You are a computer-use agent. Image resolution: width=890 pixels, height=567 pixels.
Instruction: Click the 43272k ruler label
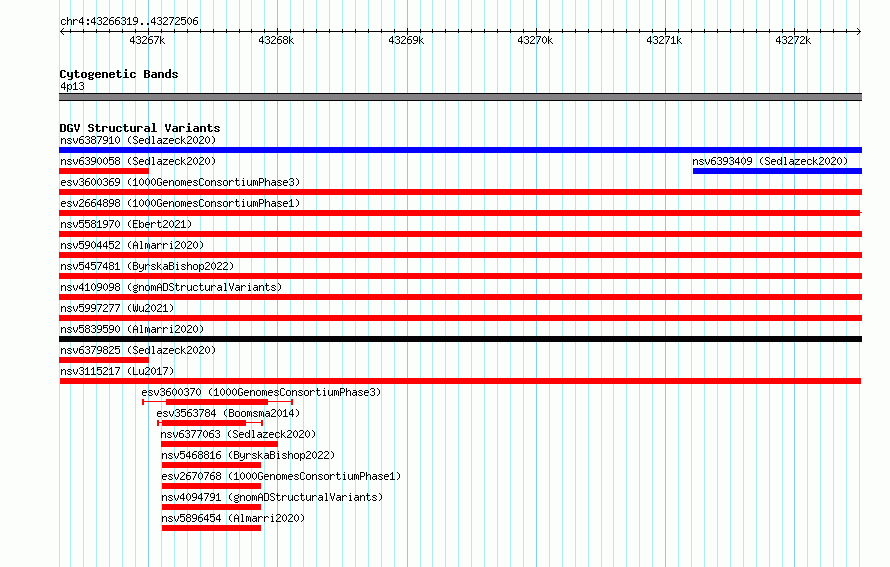tap(793, 40)
